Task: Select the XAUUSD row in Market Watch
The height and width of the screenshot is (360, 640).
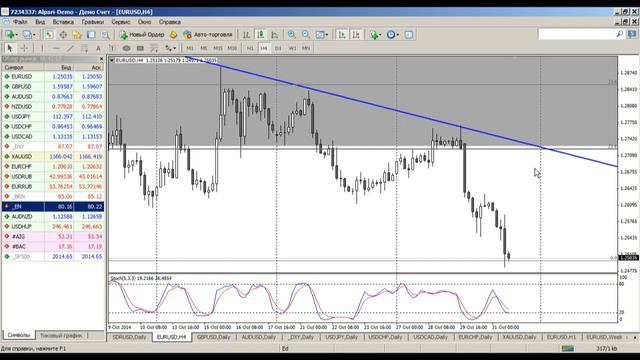Action: (x=53, y=156)
